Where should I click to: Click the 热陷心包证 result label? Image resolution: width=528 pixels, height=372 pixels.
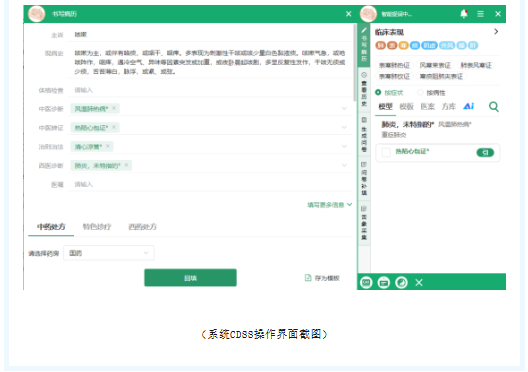click(x=412, y=151)
